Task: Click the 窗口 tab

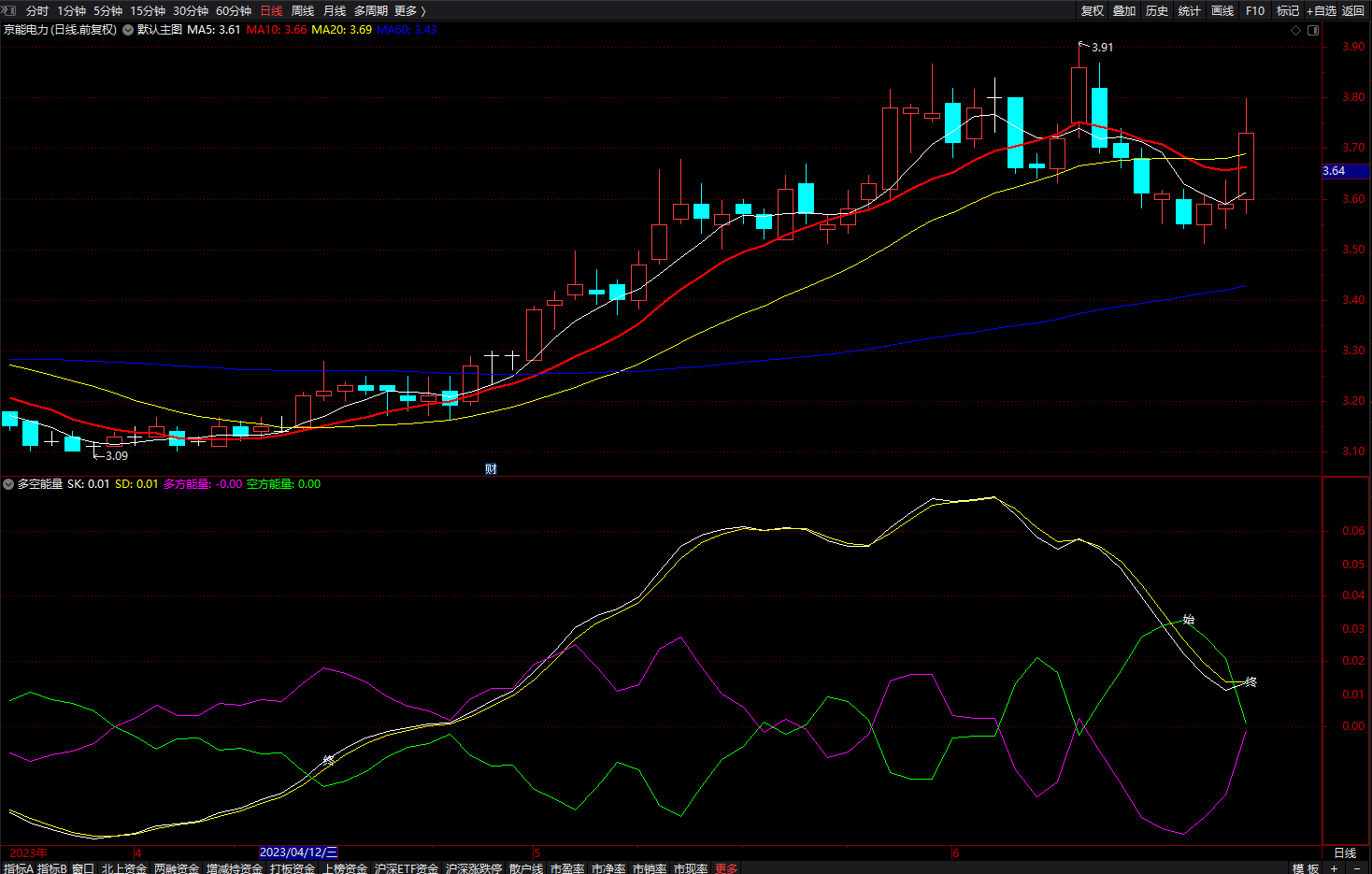Action: pos(83,868)
